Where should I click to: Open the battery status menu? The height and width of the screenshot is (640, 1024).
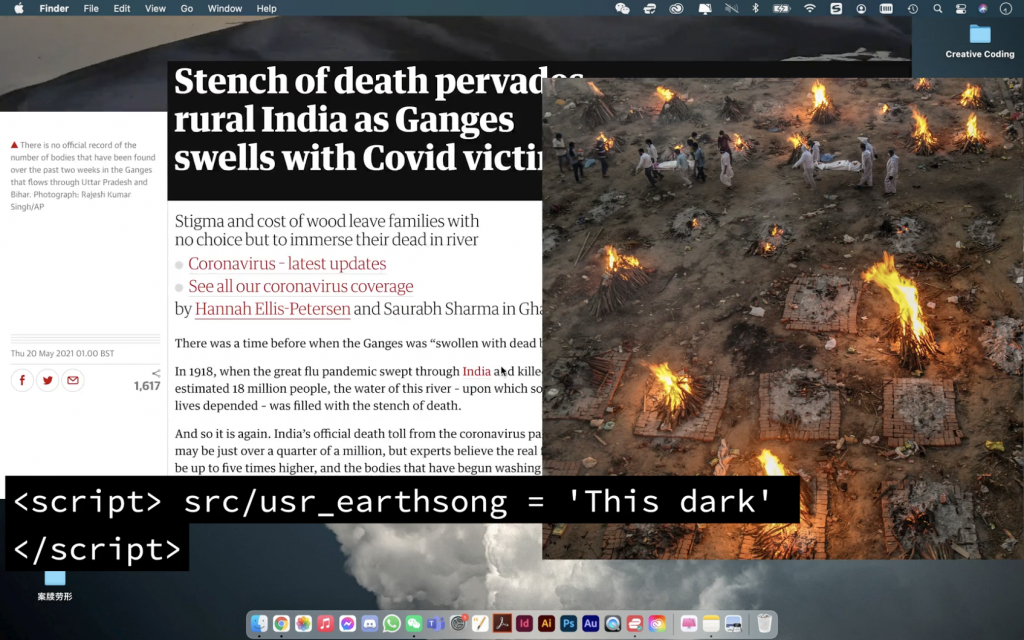782,8
